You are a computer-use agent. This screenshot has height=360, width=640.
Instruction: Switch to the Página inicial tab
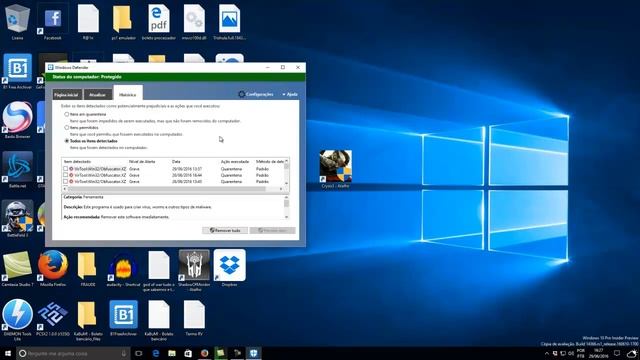(x=67, y=95)
